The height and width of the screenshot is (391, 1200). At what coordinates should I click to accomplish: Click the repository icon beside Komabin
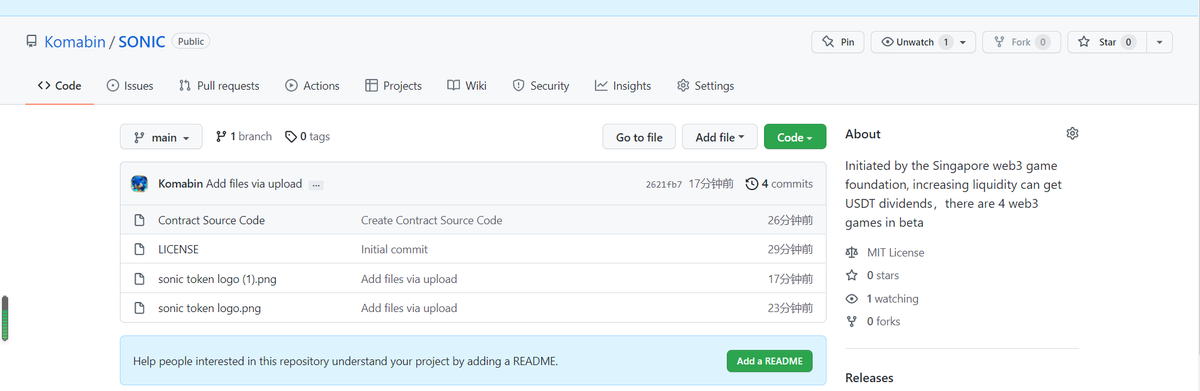coord(32,42)
